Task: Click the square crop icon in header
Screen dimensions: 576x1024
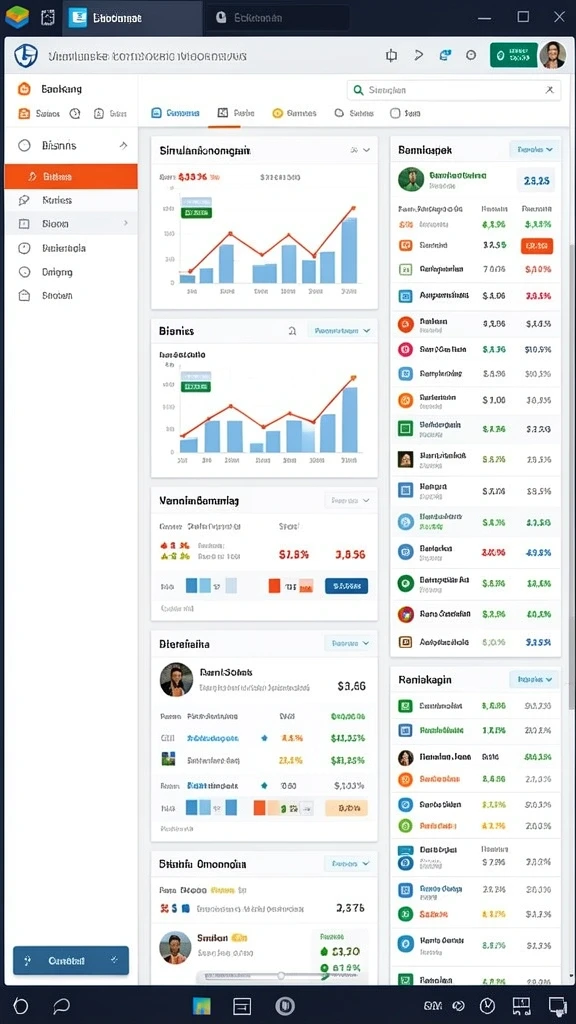Action: click(391, 56)
